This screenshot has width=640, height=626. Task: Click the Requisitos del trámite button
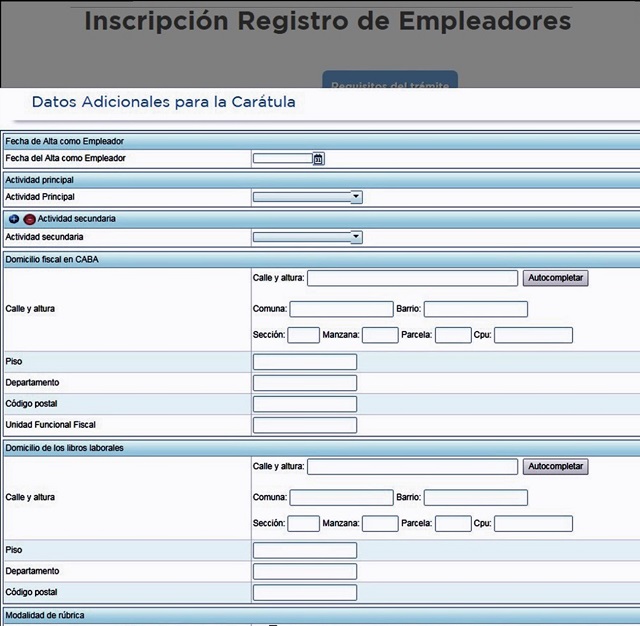389,84
